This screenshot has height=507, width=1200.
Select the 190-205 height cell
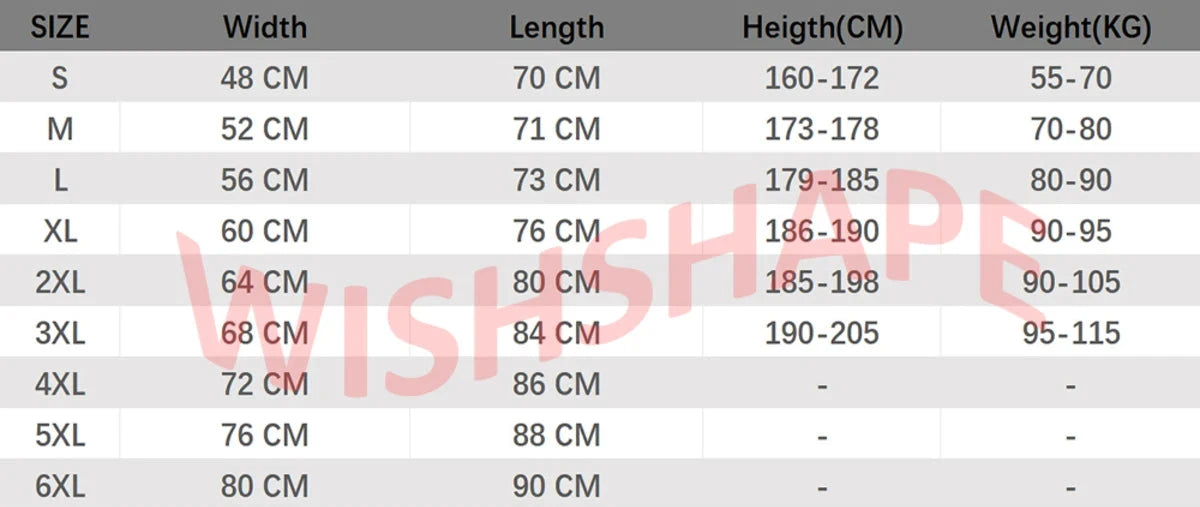(x=822, y=333)
